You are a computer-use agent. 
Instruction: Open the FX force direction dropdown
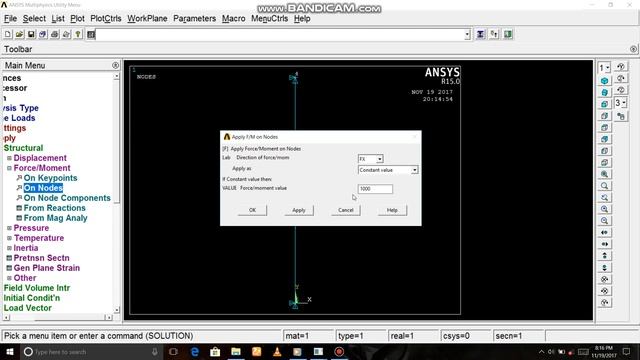[380, 159]
